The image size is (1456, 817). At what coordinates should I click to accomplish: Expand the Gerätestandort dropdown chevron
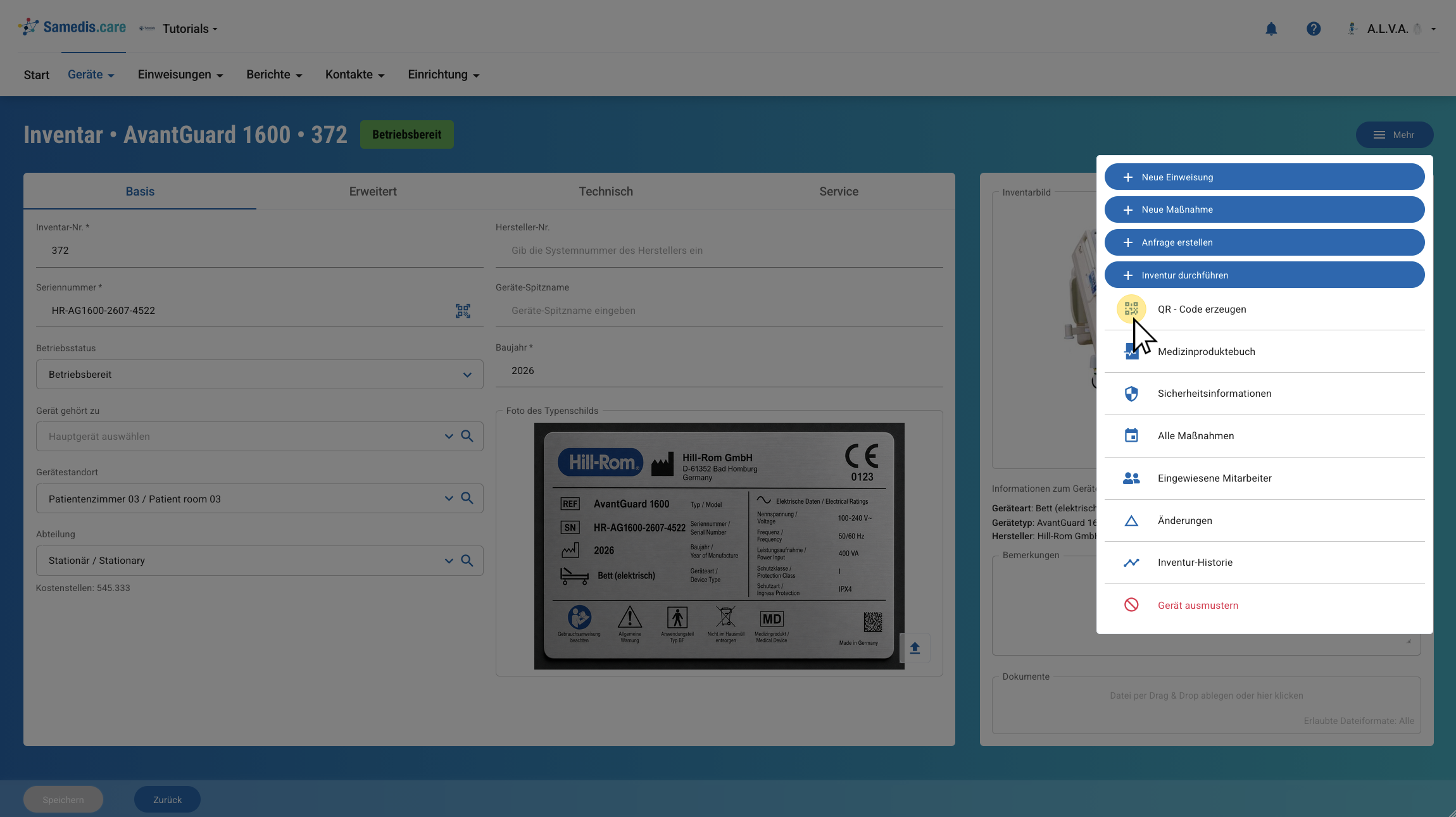click(x=449, y=499)
